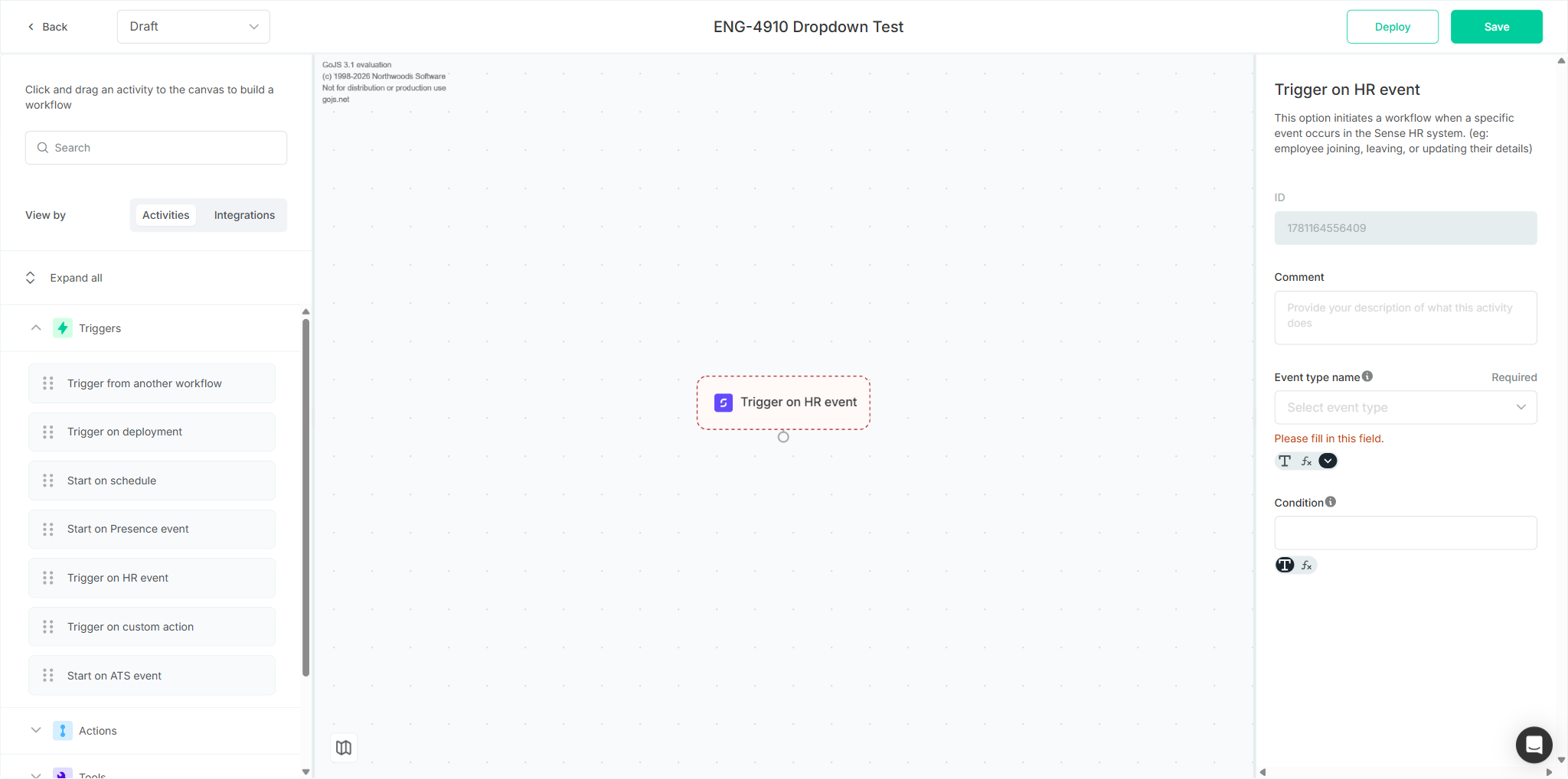Switch to the Integrations view tab
Viewport: 1568px width, 779px height.
click(244, 215)
